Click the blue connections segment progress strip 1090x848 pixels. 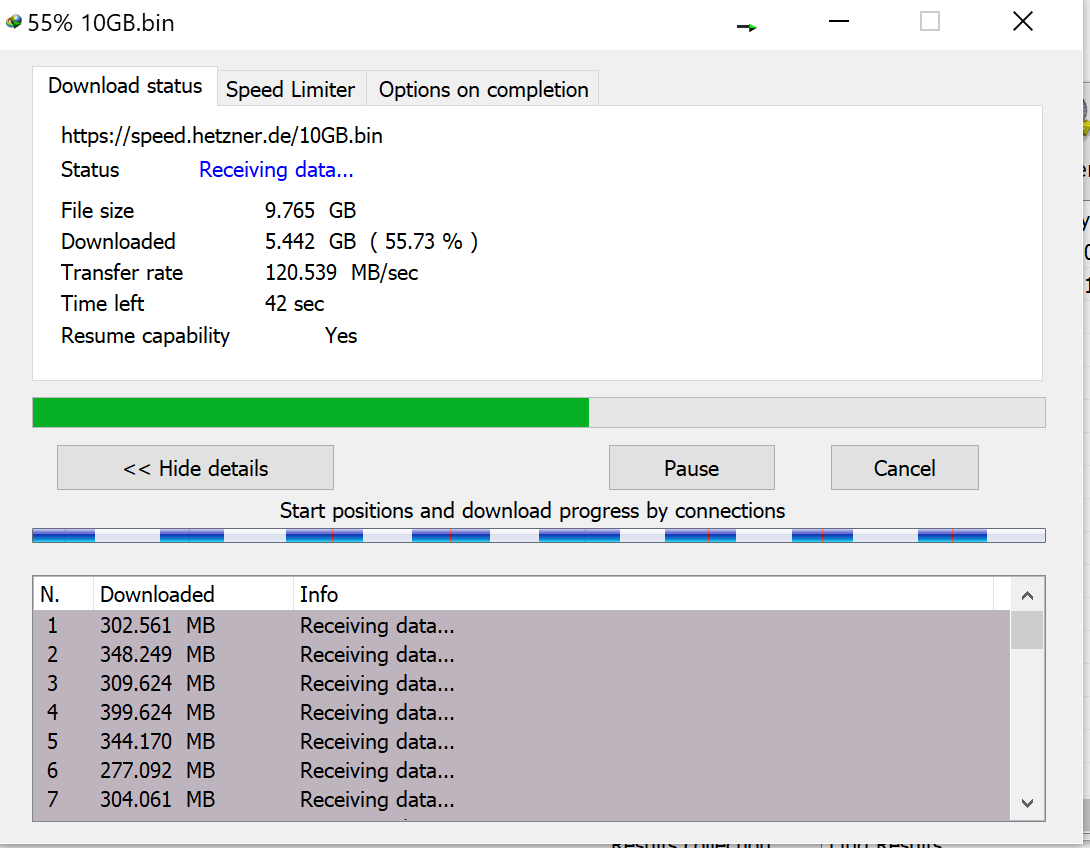tap(538, 536)
